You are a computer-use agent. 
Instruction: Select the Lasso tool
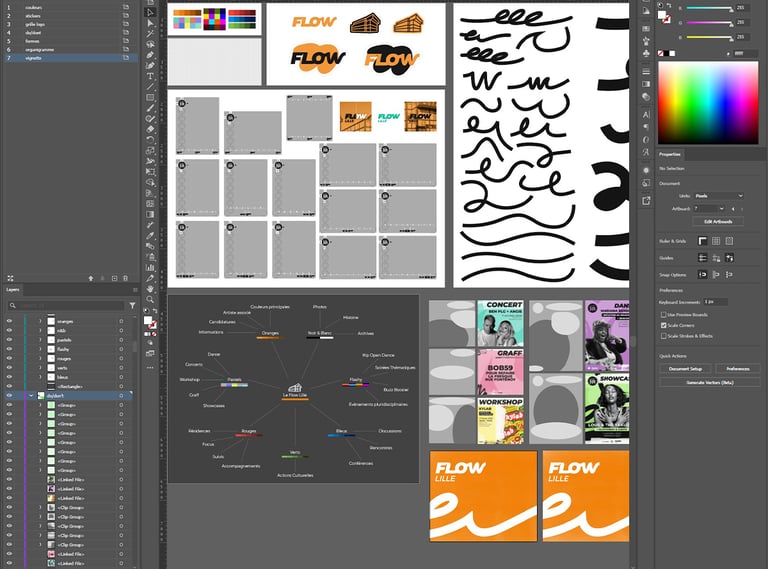[x=150, y=44]
